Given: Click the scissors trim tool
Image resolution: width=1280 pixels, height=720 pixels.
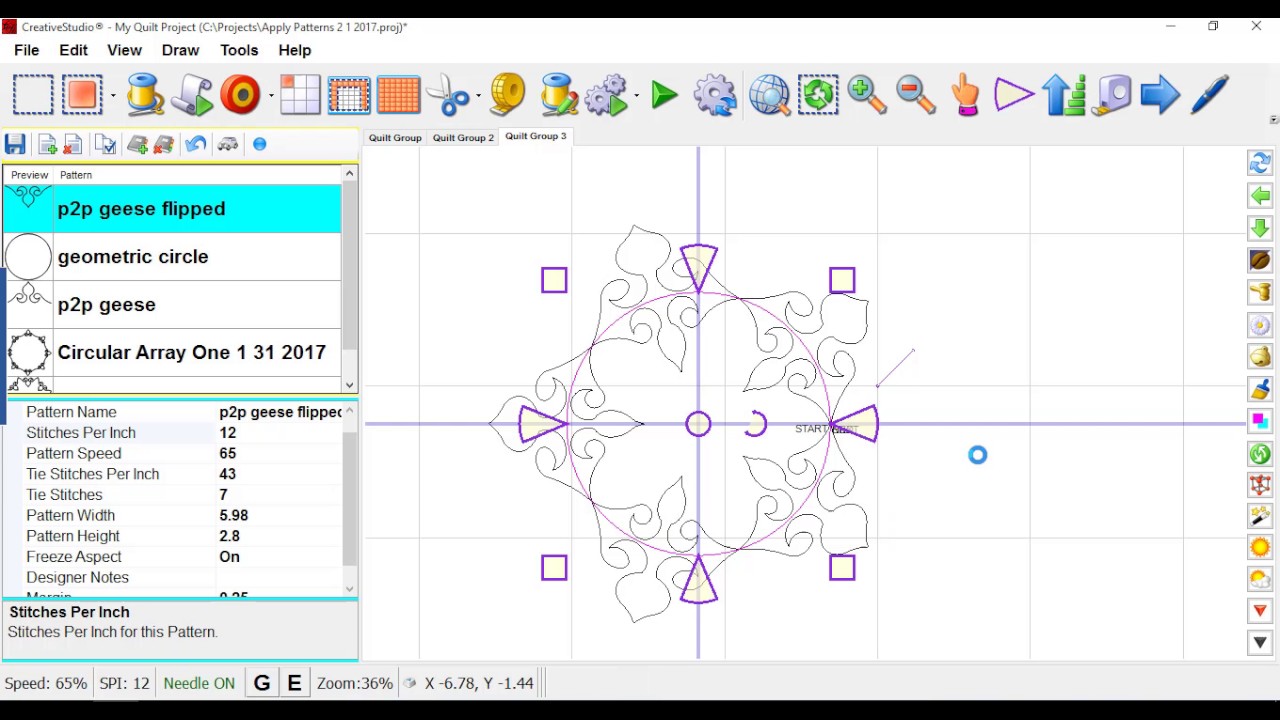Looking at the screenshot, I should click(x=447, y=96).
